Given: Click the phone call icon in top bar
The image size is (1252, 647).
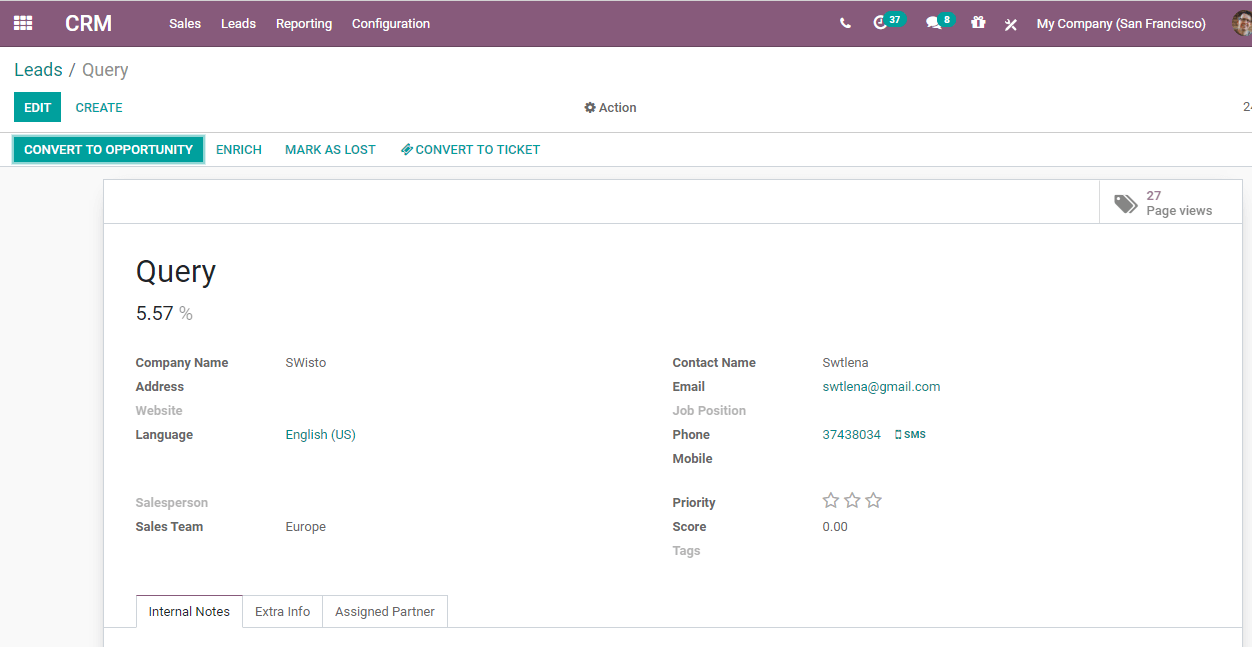Looking at the screenshot, I should 845,23.
